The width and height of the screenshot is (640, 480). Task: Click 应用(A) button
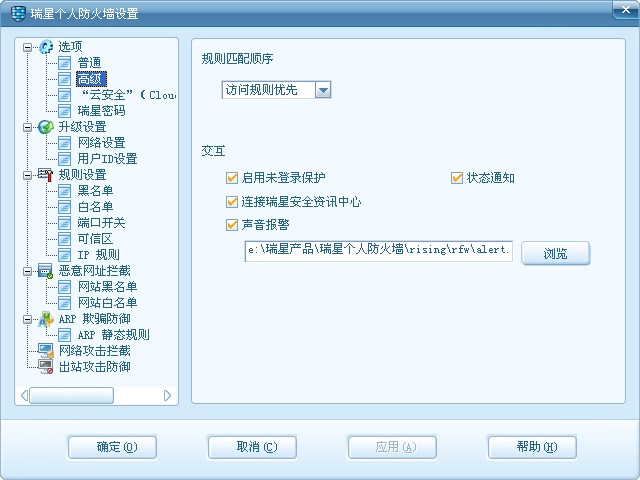[392, 447]
